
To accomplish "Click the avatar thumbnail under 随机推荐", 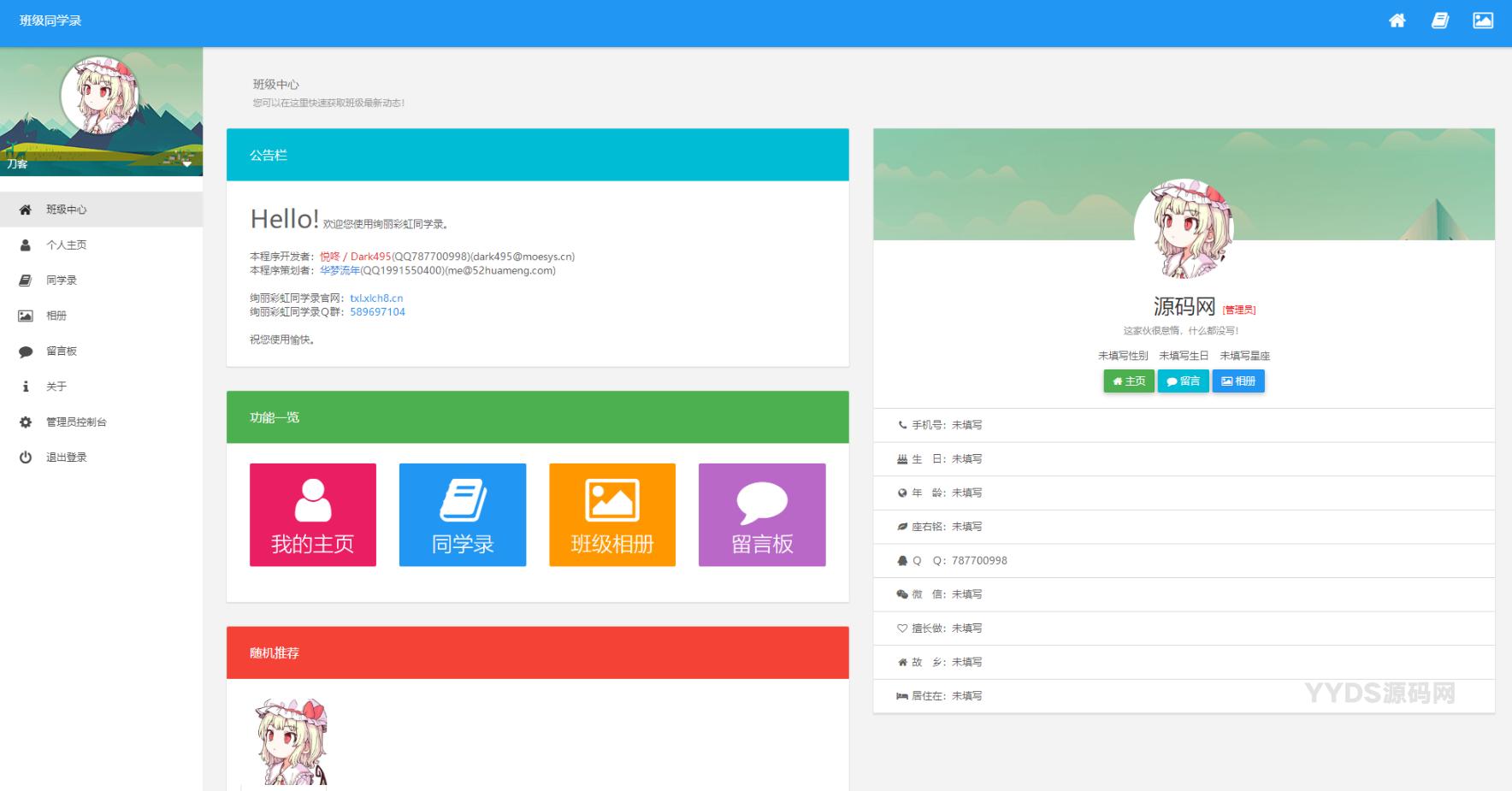I will [292, 741].
